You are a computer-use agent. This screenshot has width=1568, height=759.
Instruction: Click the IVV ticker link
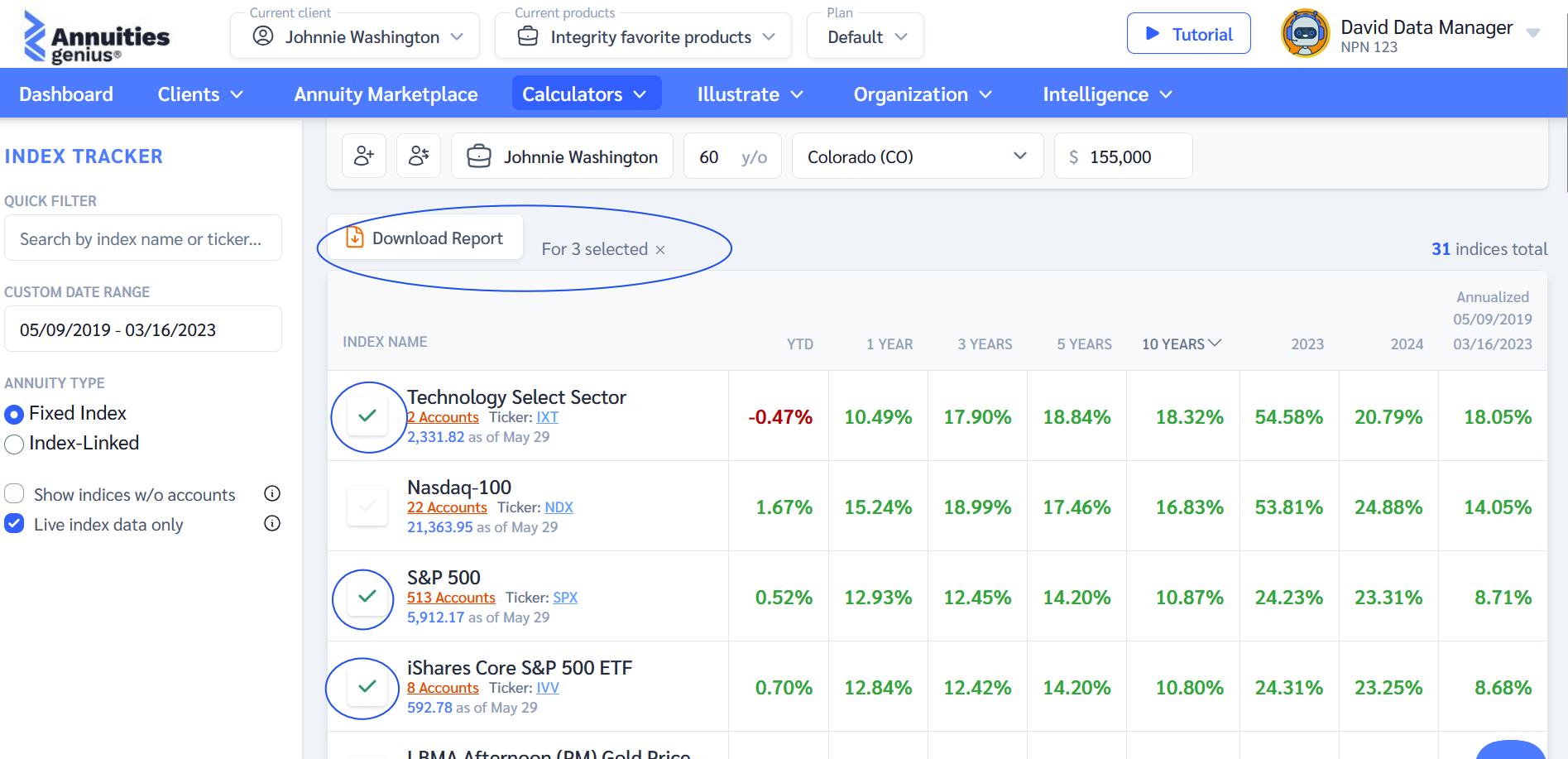[547, 688]
